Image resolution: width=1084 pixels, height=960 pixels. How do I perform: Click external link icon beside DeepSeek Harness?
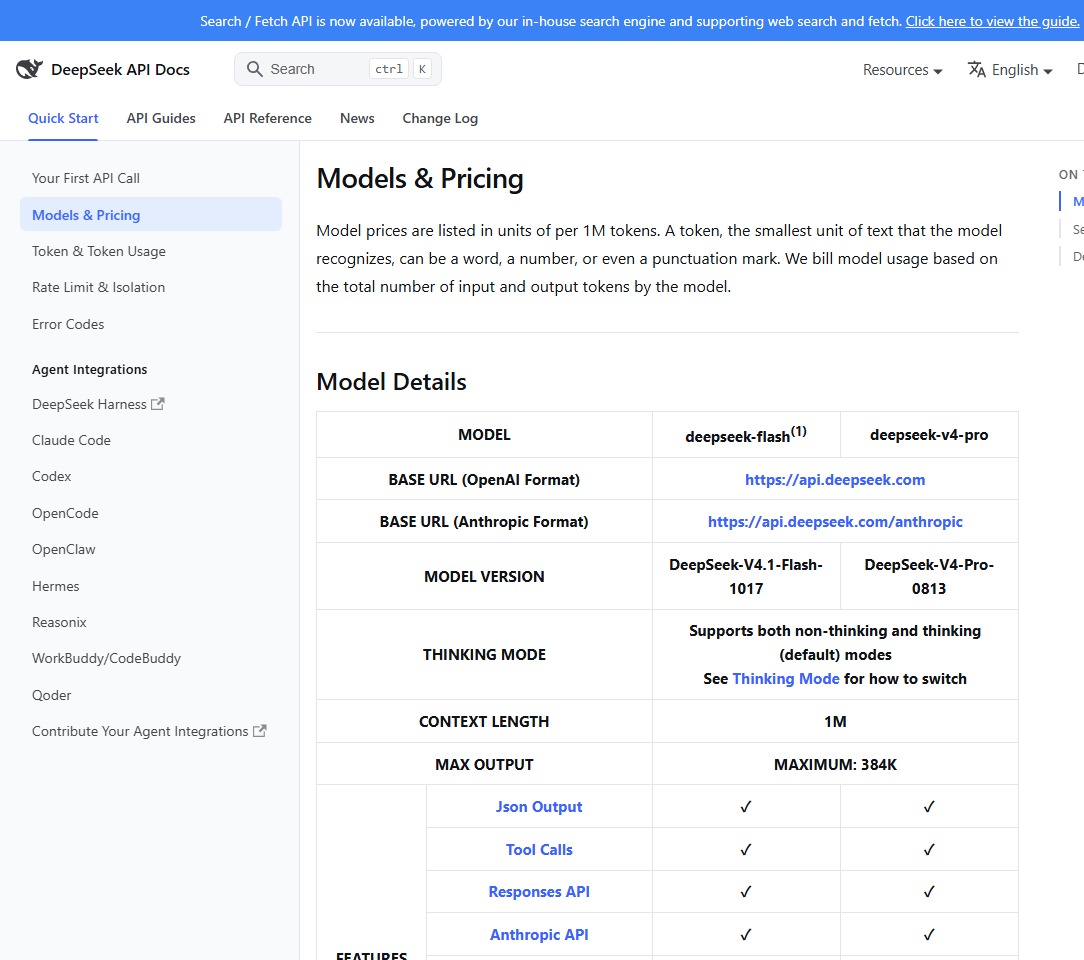[x=158, y=404]
